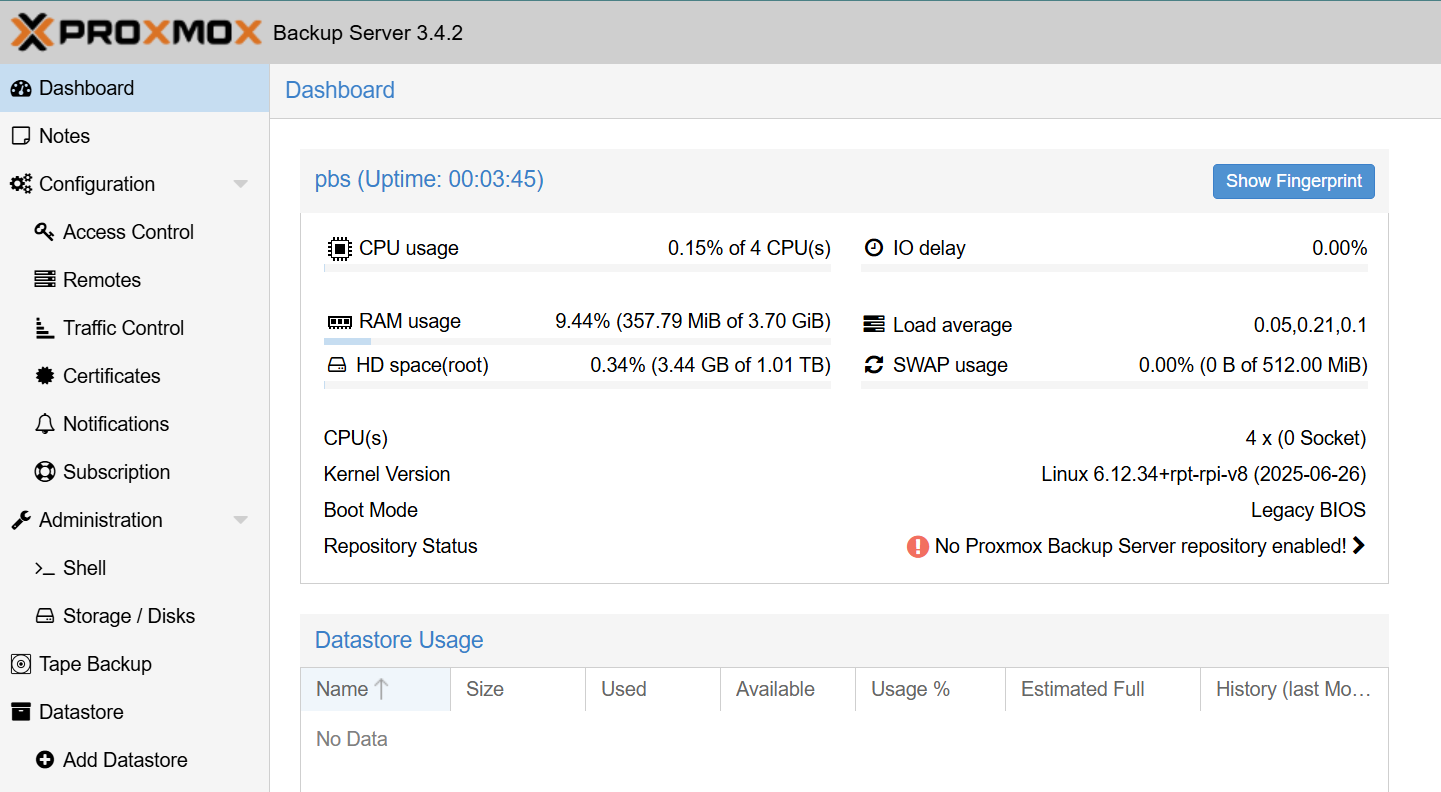Click the Tape Backup icon
The height and width of the screenshot is (792, 1441).
pos(21,664)
